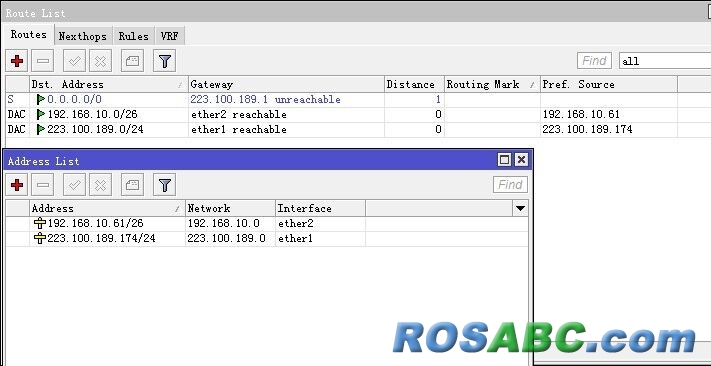Select the address entry 192.168.10.61/26
711x366 pixels.
coord(267,223)
